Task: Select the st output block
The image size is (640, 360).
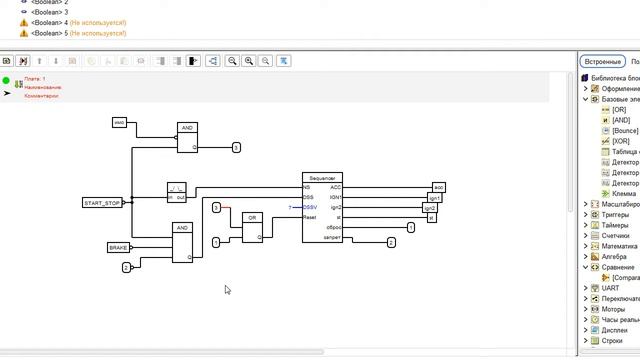Action: [432, 218]
